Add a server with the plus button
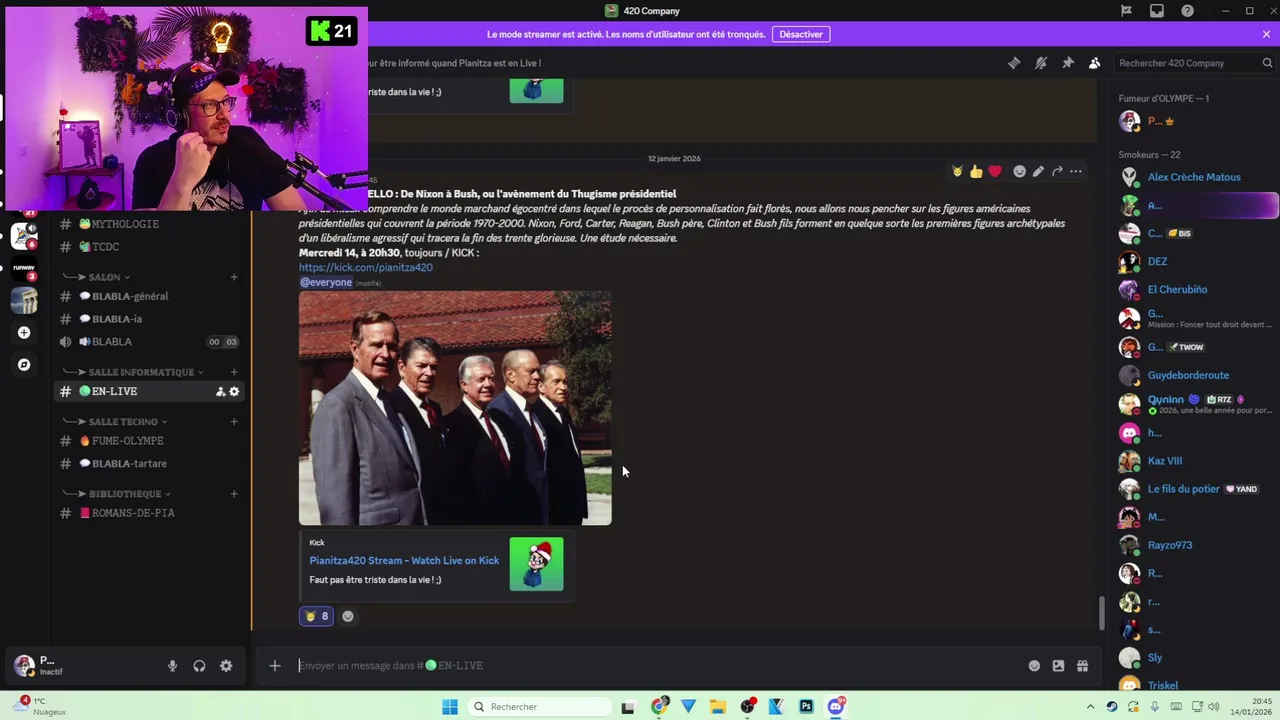The width and height of the screenshot is (1280, 720). click(x=24, y=332)
